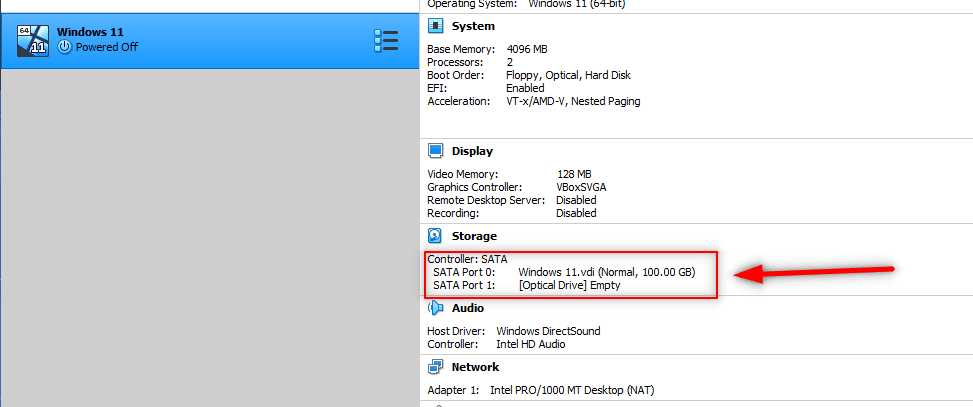This screenshot has width=973, height=407.
Task: Open the Display section header
Action: (472, 151)
